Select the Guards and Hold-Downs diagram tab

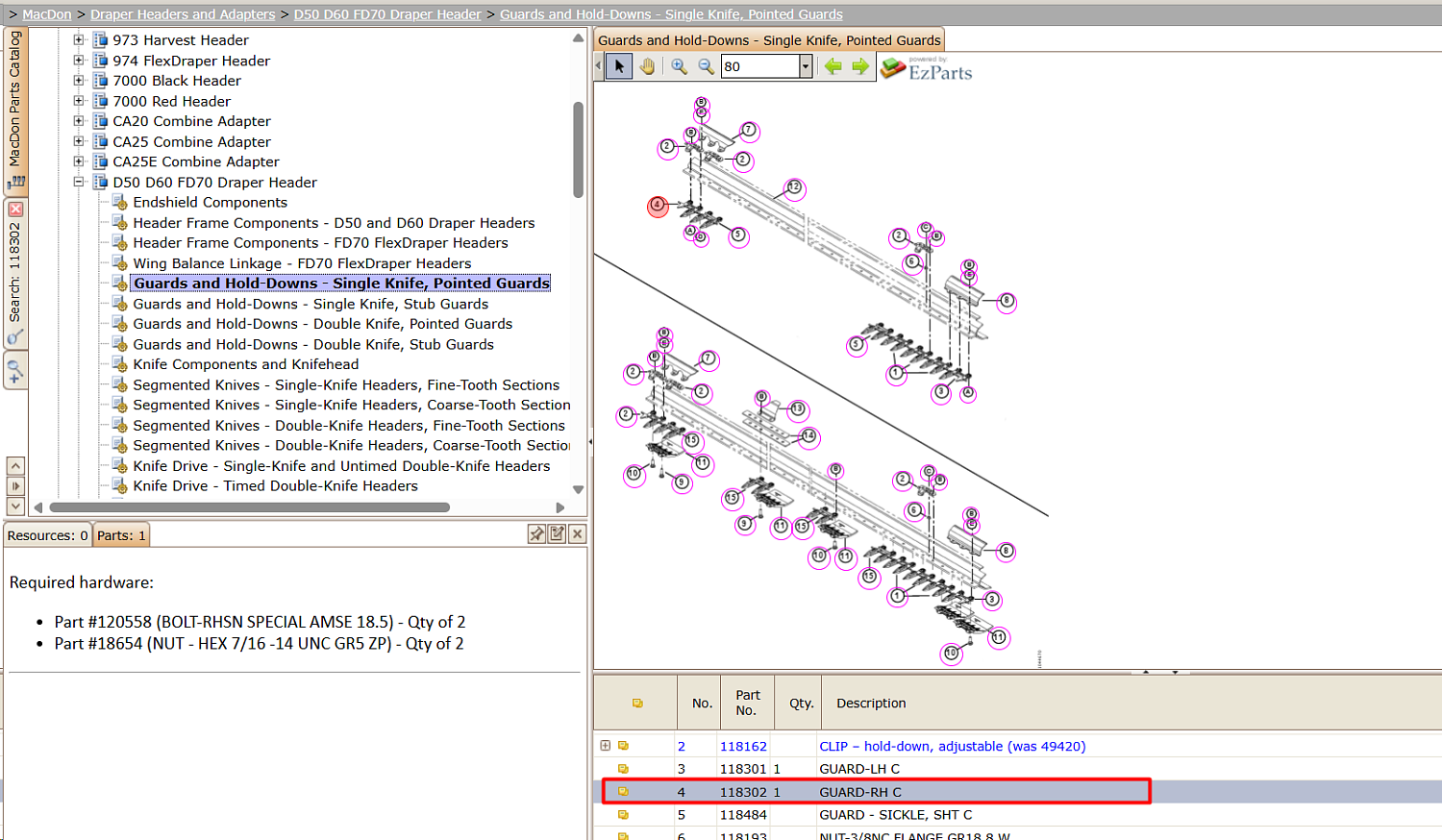(x=769, y=40)
